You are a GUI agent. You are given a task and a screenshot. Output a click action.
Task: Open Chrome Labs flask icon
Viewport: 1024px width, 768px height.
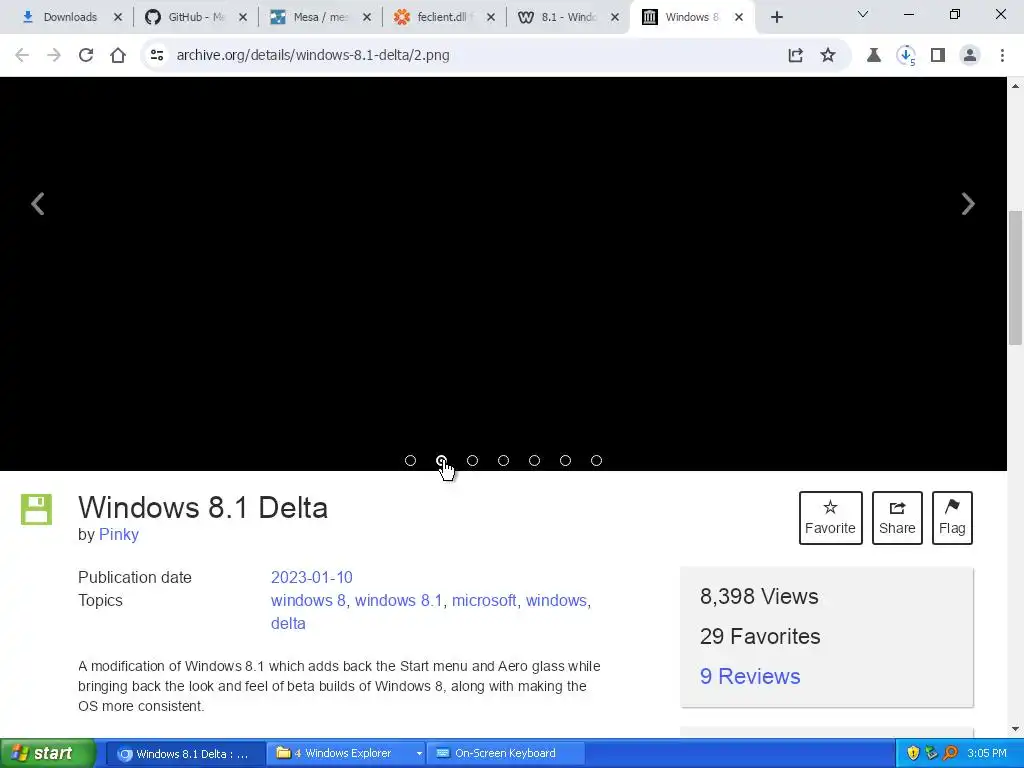tap(874, 56)
